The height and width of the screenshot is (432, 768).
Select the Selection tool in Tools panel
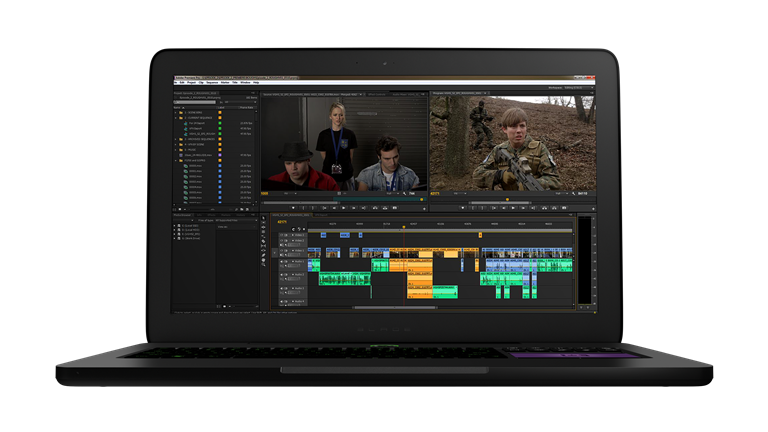pos(264,217)
